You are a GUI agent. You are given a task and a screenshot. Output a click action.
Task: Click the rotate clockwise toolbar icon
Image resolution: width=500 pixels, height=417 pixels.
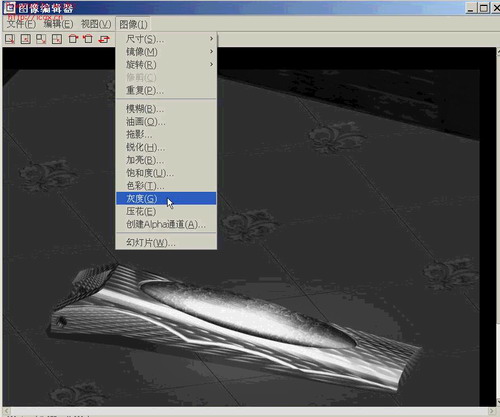coord(73,39)
